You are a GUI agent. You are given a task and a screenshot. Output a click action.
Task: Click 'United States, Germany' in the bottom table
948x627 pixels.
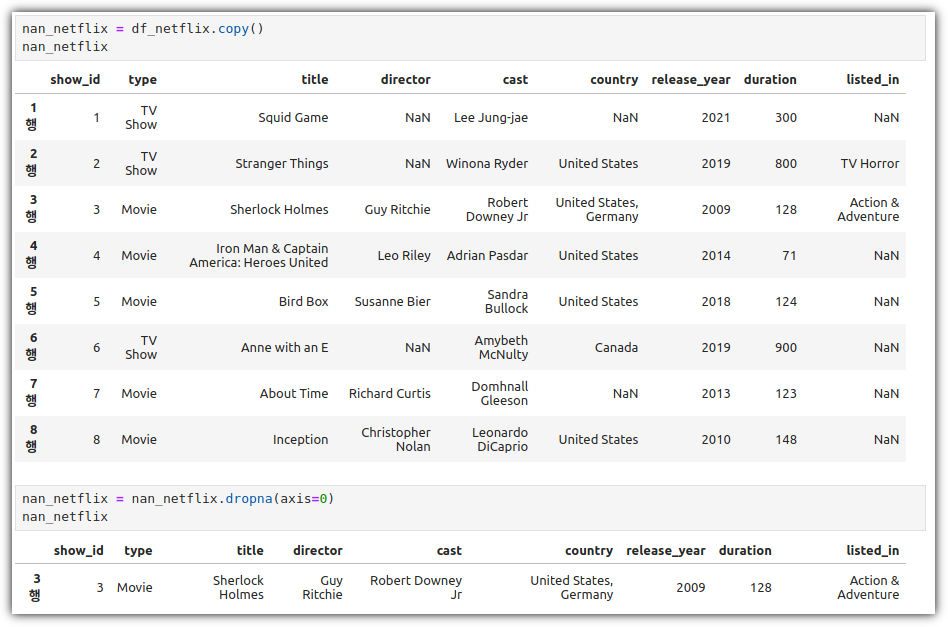click(571, 587)
